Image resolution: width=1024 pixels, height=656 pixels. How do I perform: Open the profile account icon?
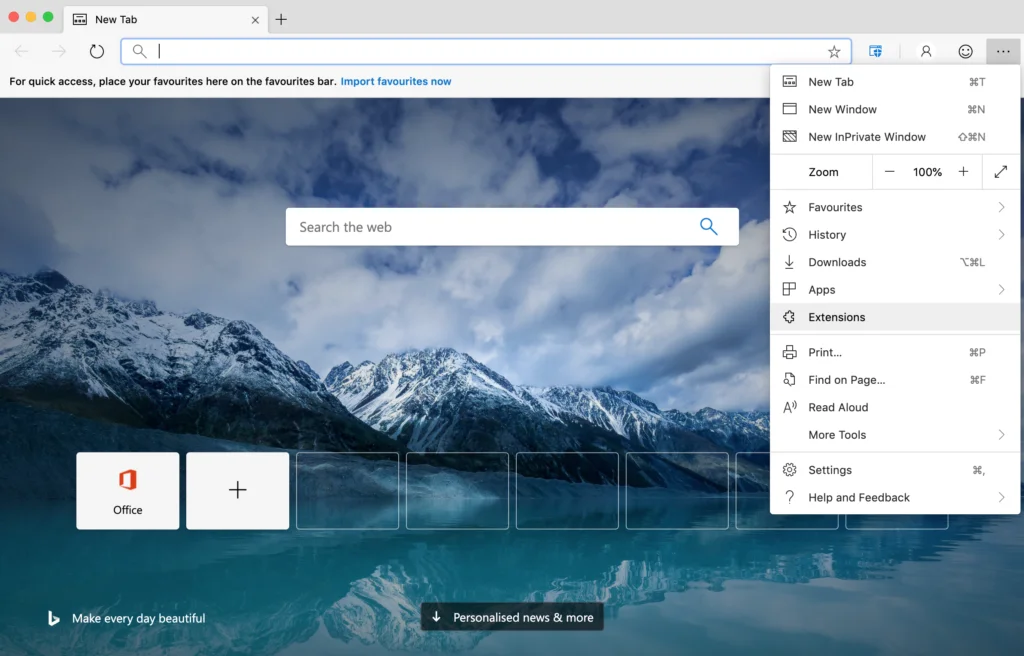tap(926, 51)
